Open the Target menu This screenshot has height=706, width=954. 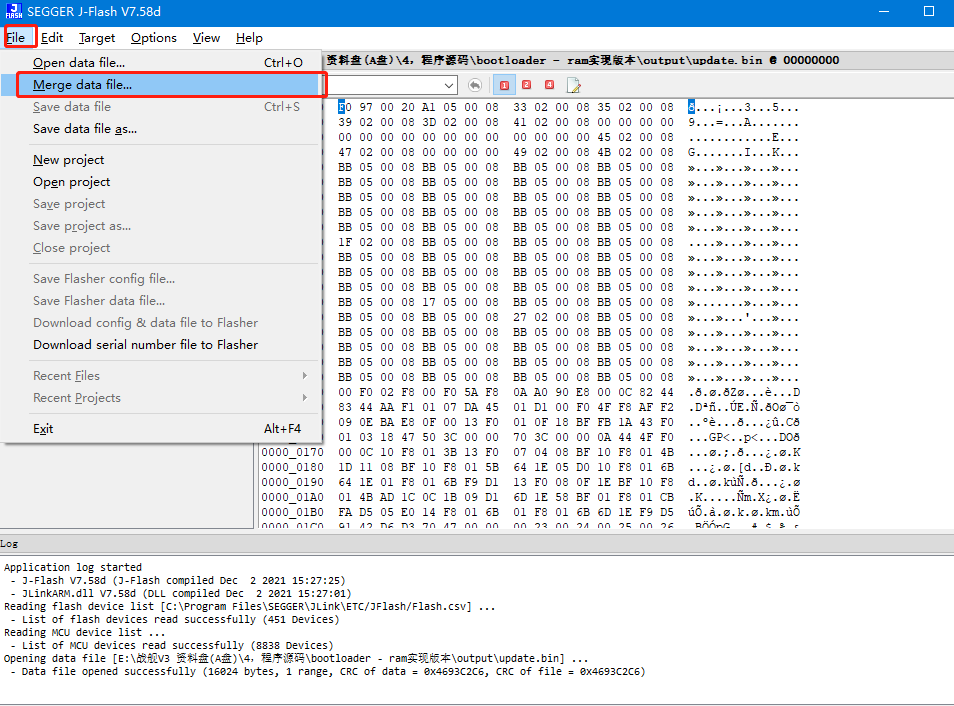point(97,38)
